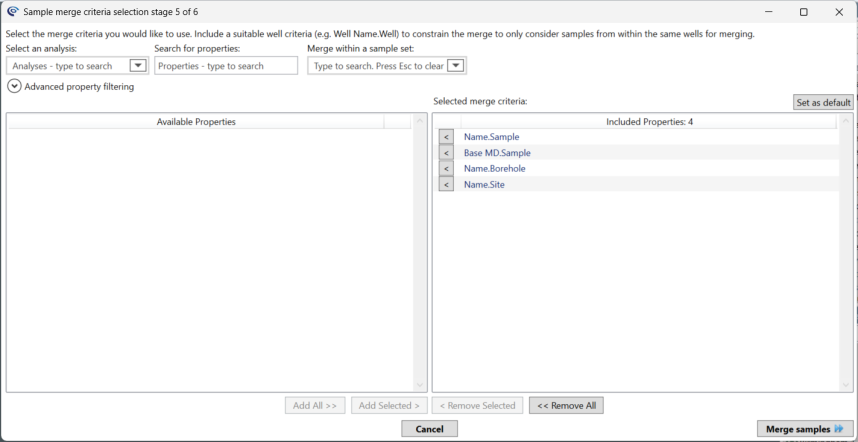Click the Available Properties column header

tap(196, 121)
